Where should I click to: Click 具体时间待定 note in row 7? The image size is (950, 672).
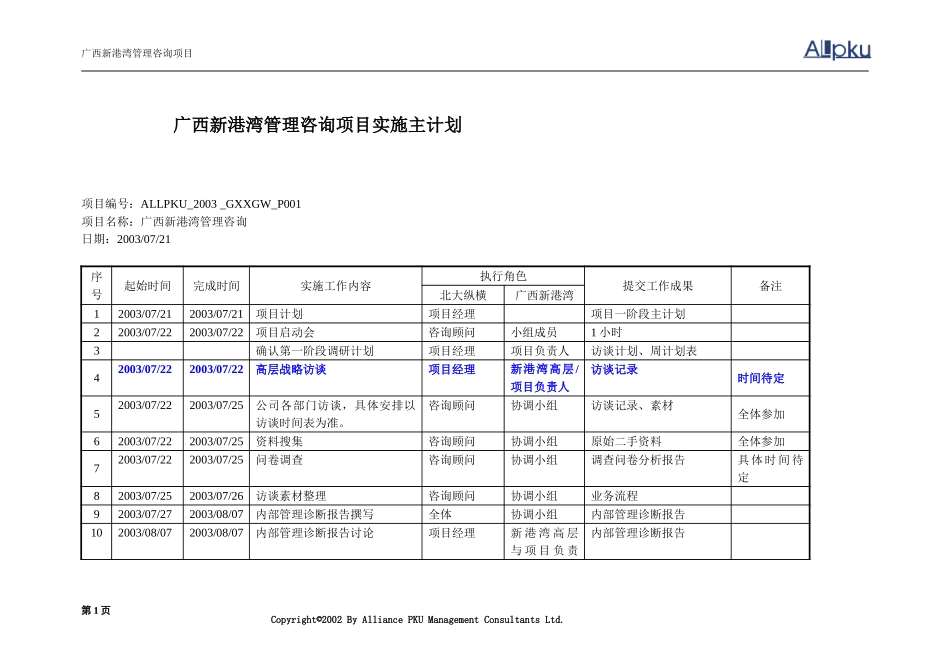coord(770,468)
